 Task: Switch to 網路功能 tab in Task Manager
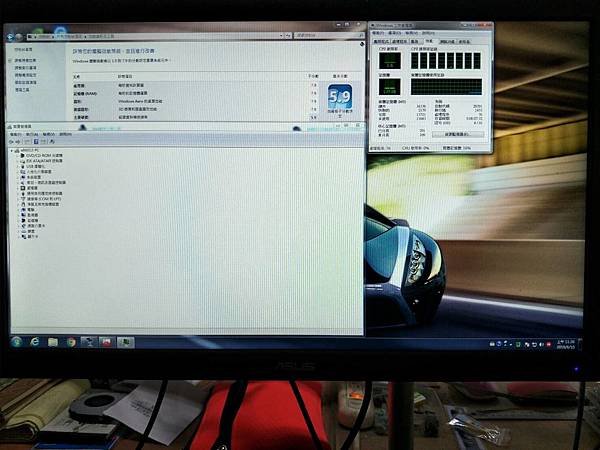[x=447, y=41]
